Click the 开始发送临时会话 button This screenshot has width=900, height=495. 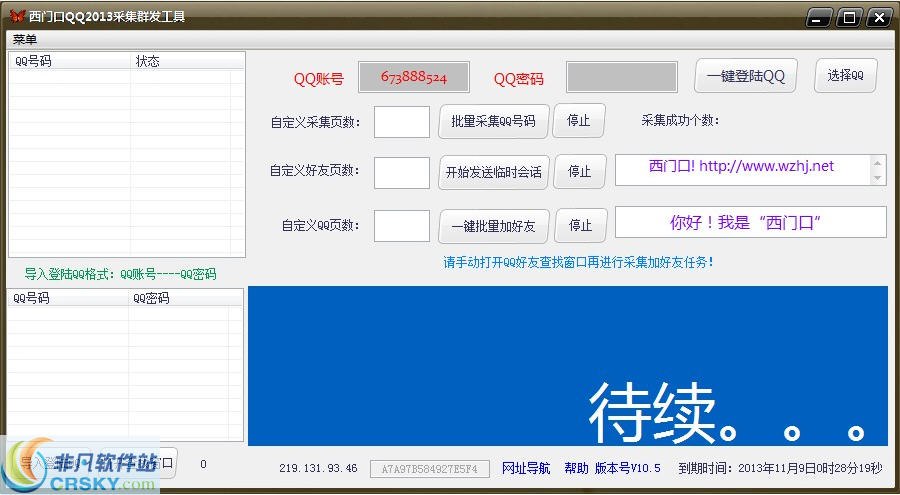pyautogui.click(x=494, y=172)
